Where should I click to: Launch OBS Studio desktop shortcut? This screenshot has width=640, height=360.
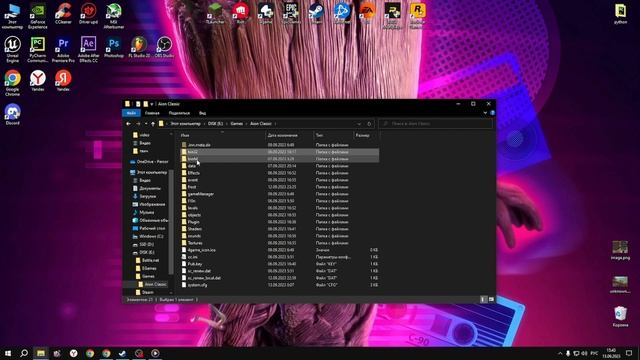(164, 48)
